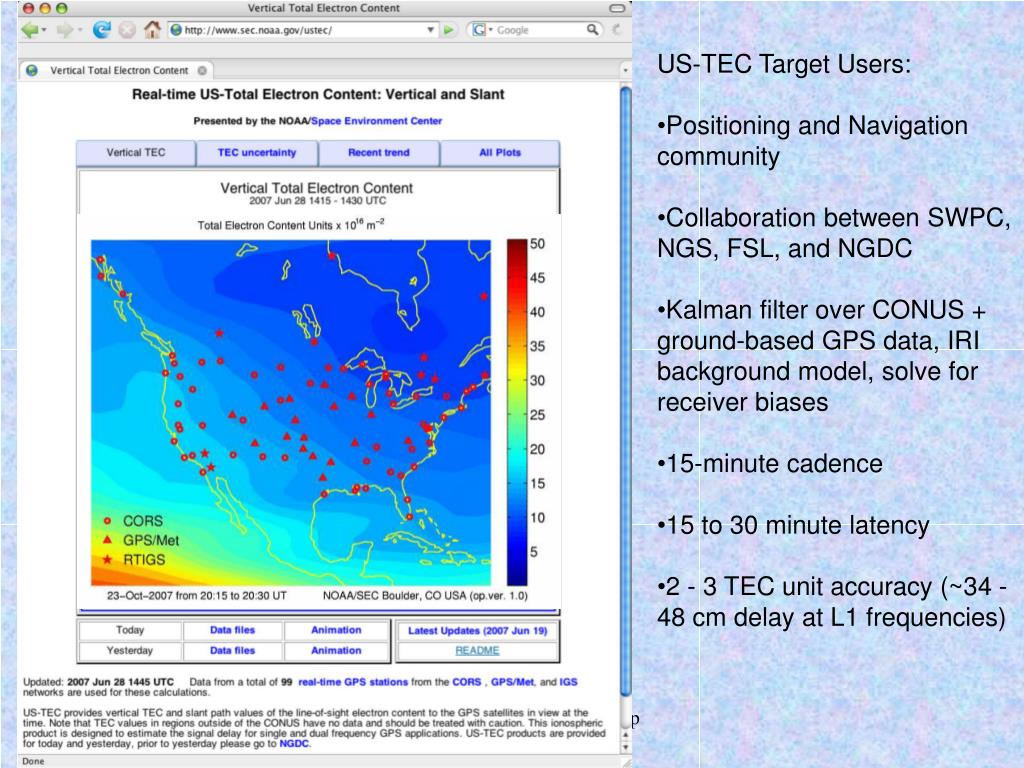The width and height of the screenshot is (1024, 768).
Task: Close the Vertical Total Electron Content tab
Action: pyautogui.click(x=202, y=71)
